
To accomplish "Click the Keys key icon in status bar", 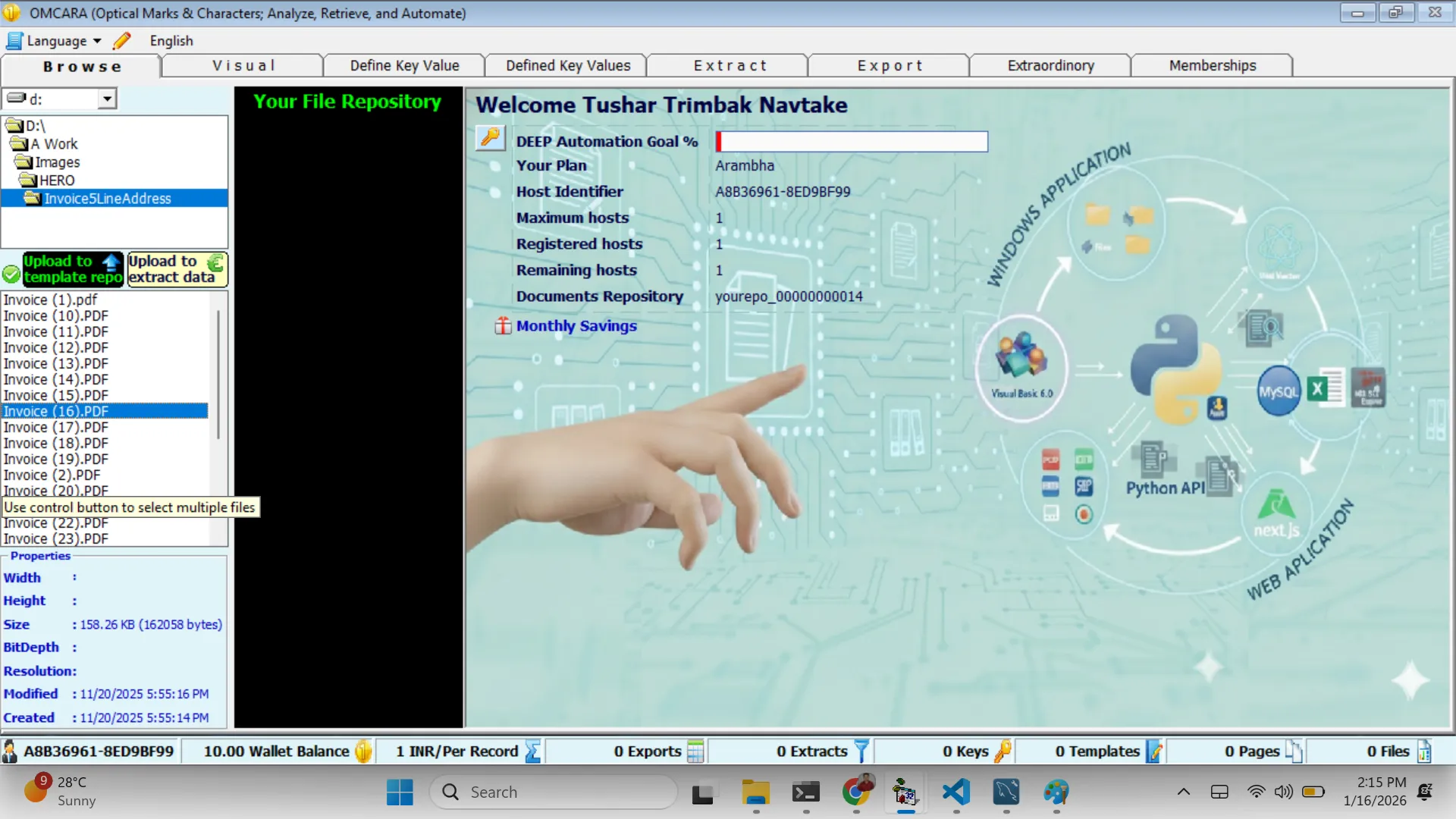I will 1003,752.
